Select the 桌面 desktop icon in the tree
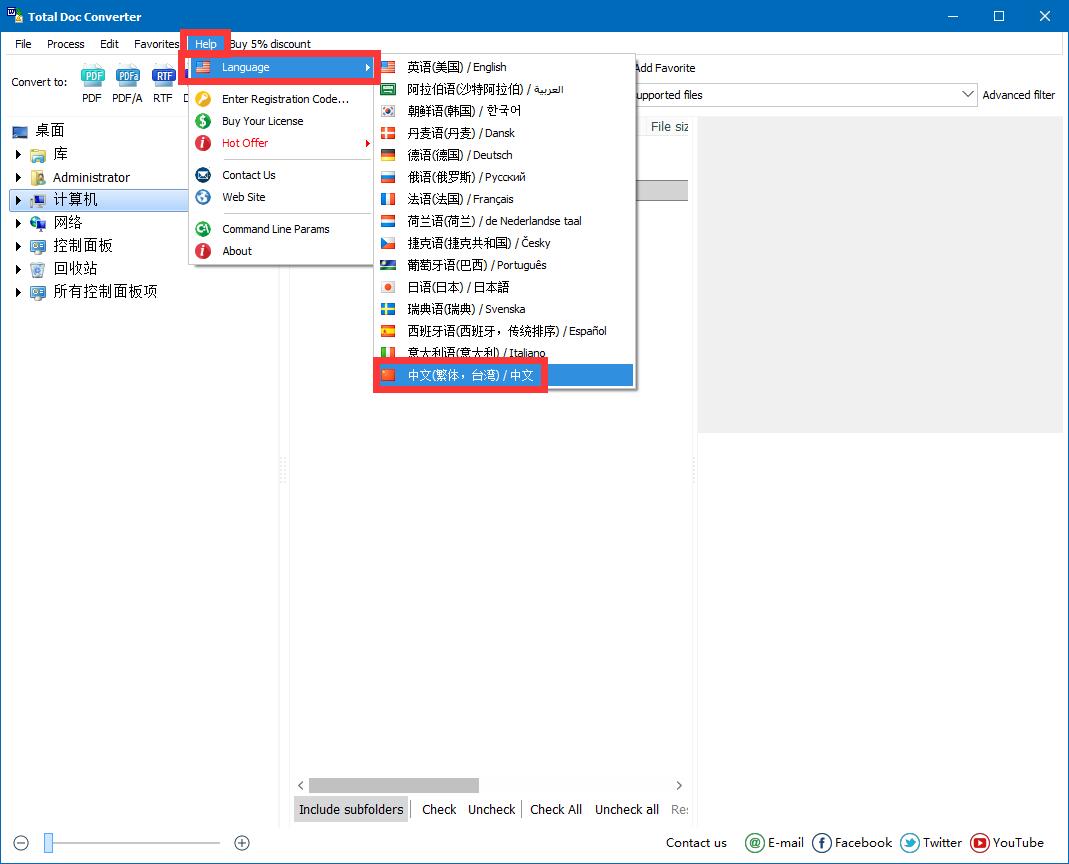Image resolution: width=1069 pixels, height=864 pixels. [x=20, y=132]
